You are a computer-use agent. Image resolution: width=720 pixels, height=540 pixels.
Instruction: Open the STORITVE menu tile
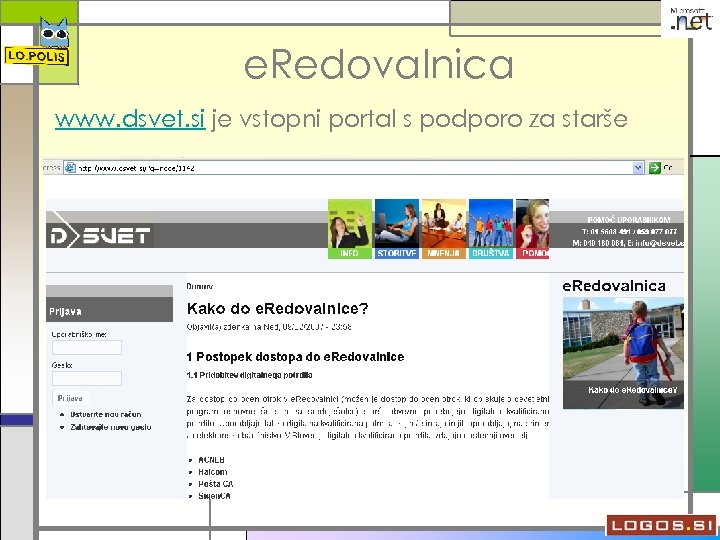pos(397,229)
